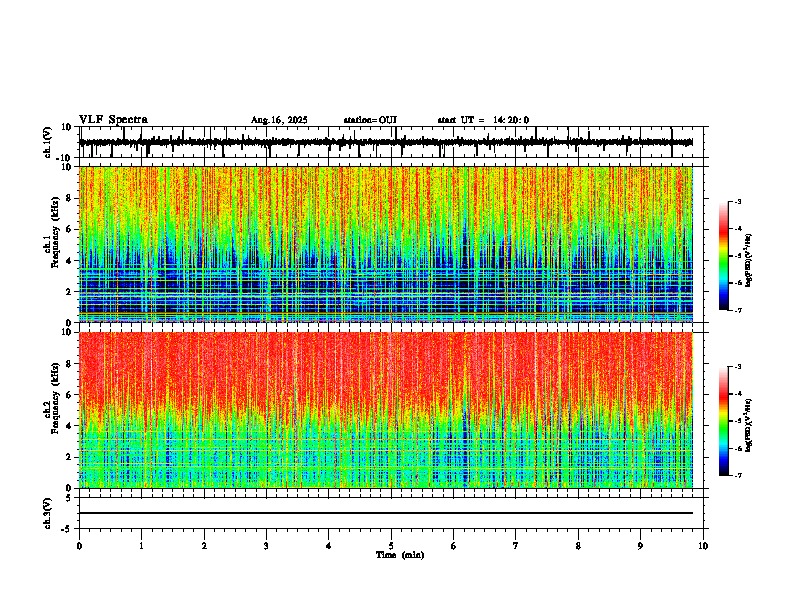Click the '5' tick on ch.3(V) axis
The image size is (792, 612).
click(x=69, y=498)
